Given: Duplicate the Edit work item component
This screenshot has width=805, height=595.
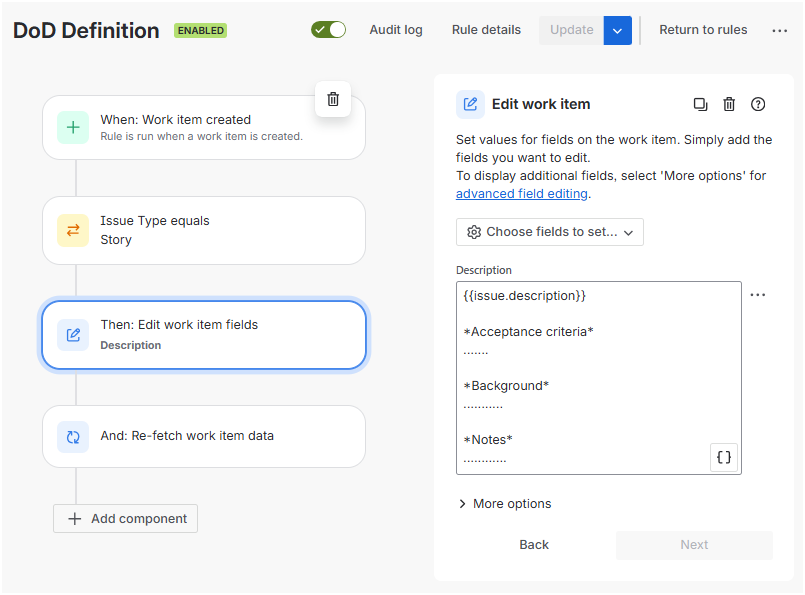Looking at the screenshot, I should 701,104.
